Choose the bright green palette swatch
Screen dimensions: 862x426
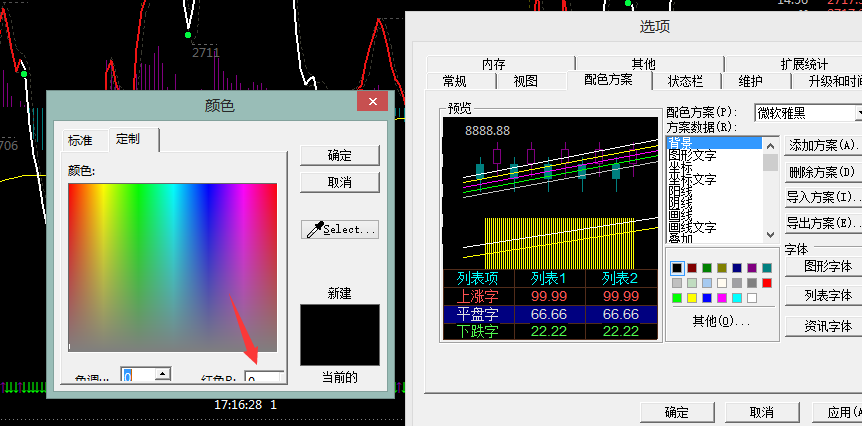pyautogui.click(x=677, y=298)
